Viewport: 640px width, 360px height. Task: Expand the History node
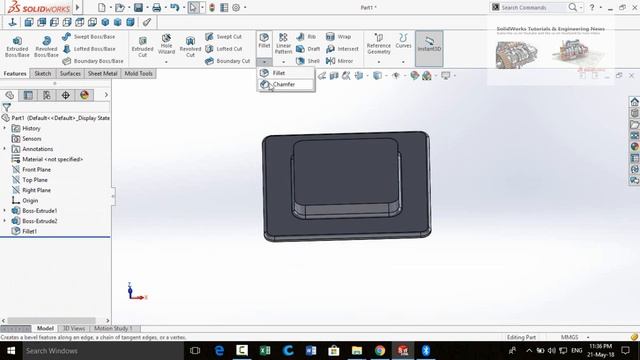tap(4, 128)
